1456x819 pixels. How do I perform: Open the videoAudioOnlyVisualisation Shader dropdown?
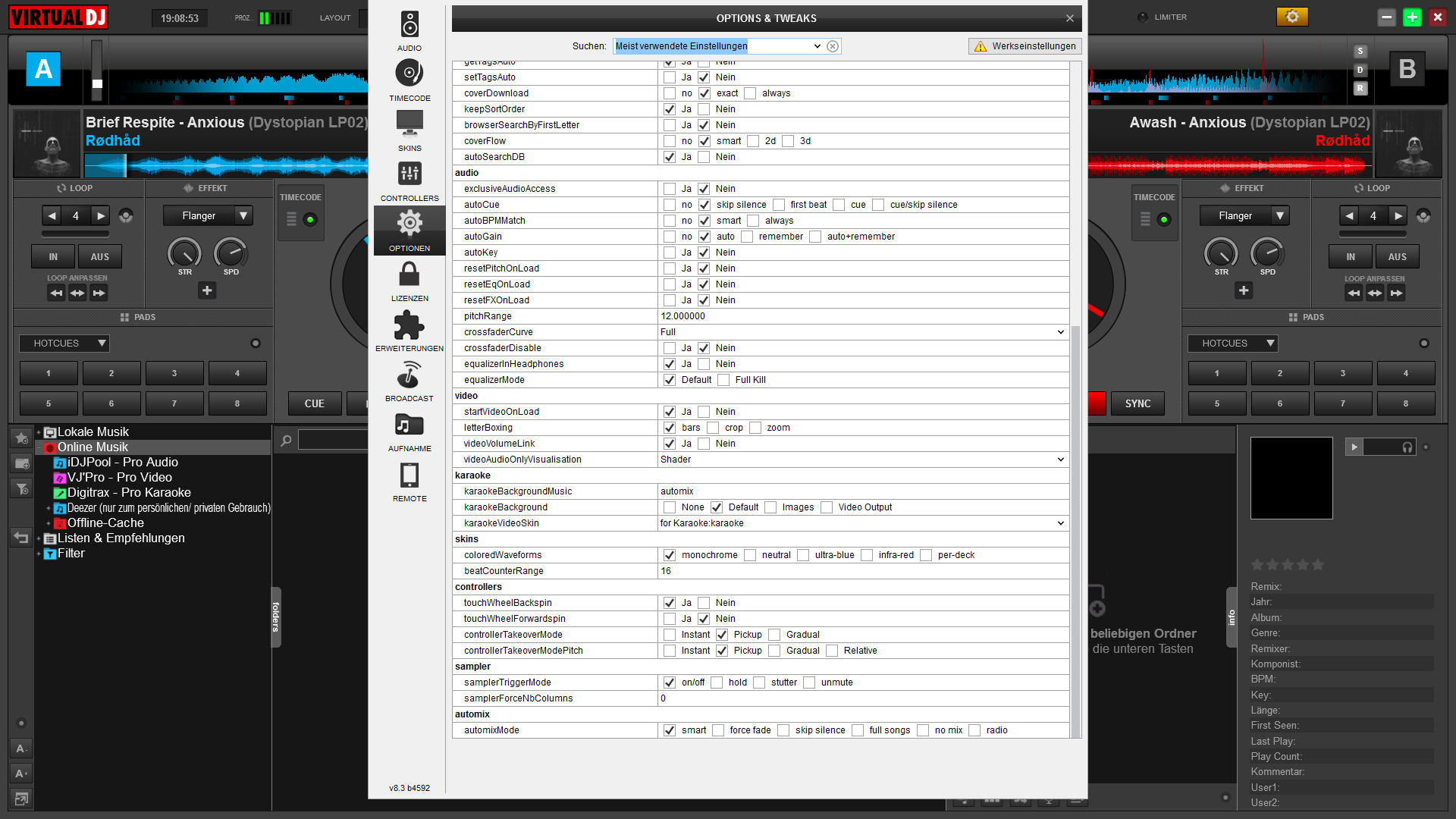(x=1060, y=460)
